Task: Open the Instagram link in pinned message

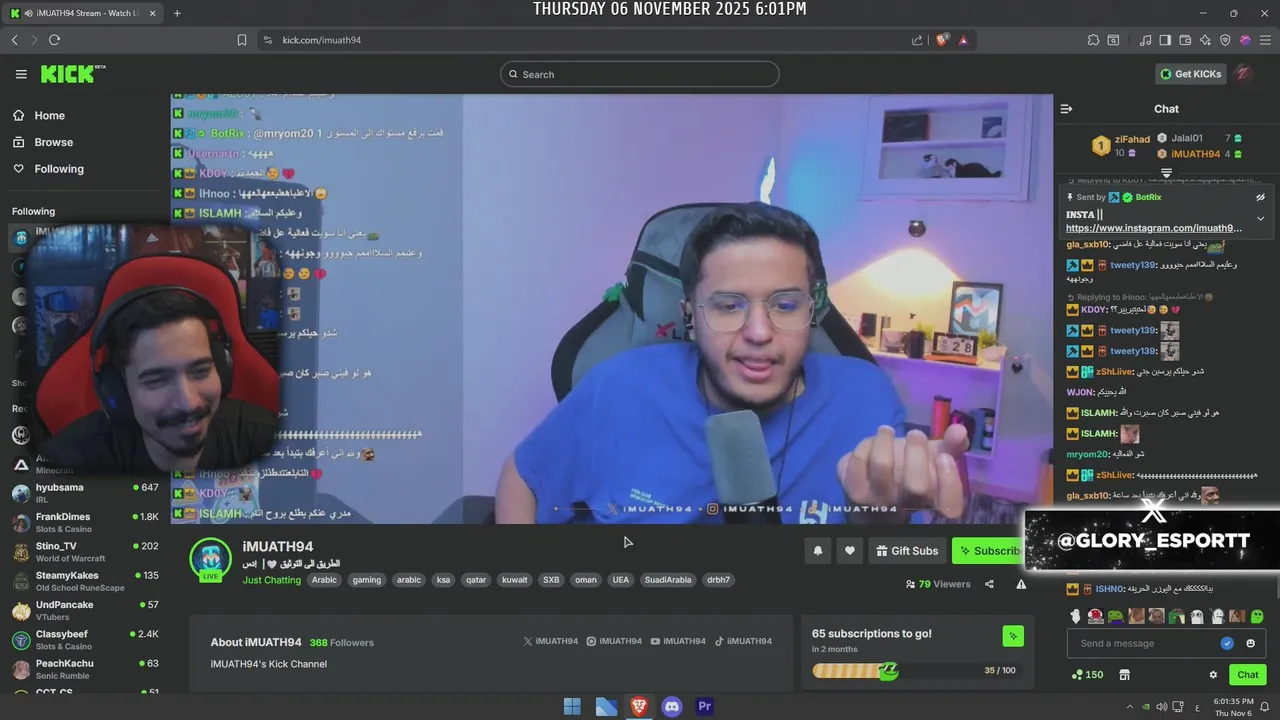Action: (1154, 228)
